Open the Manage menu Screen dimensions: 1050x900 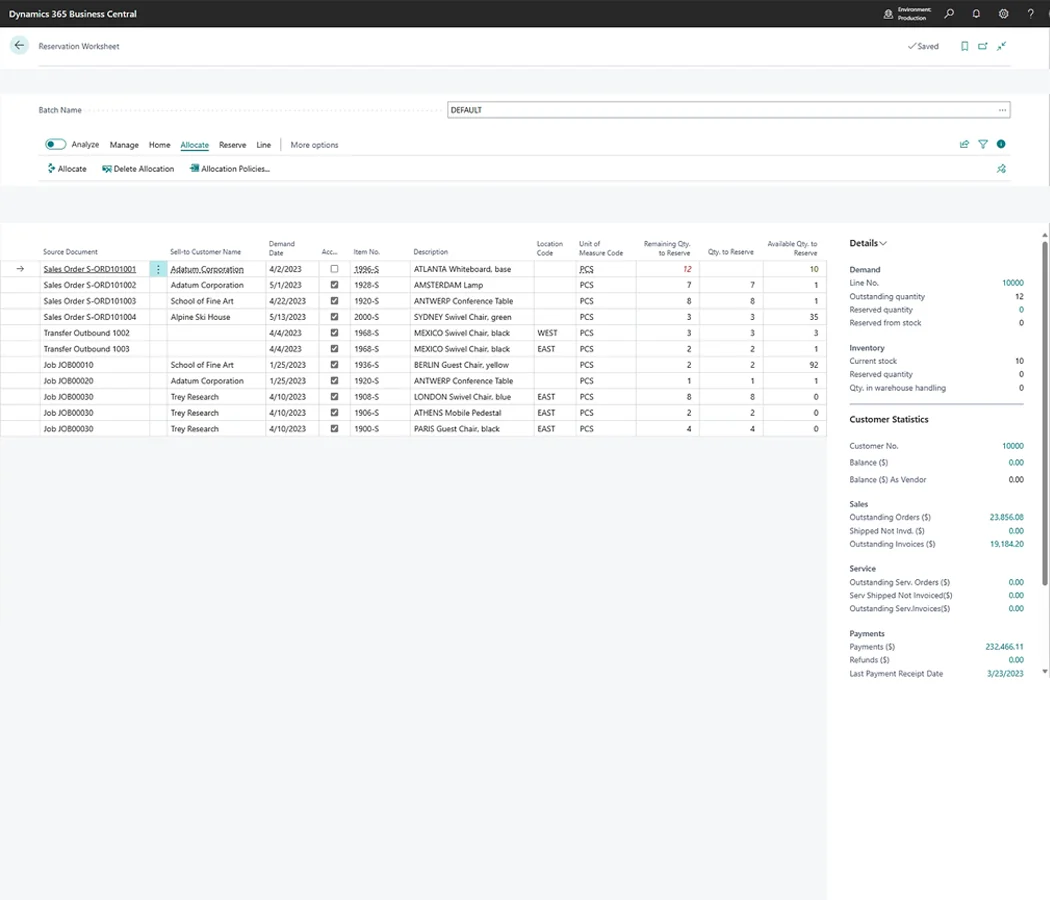124,145
